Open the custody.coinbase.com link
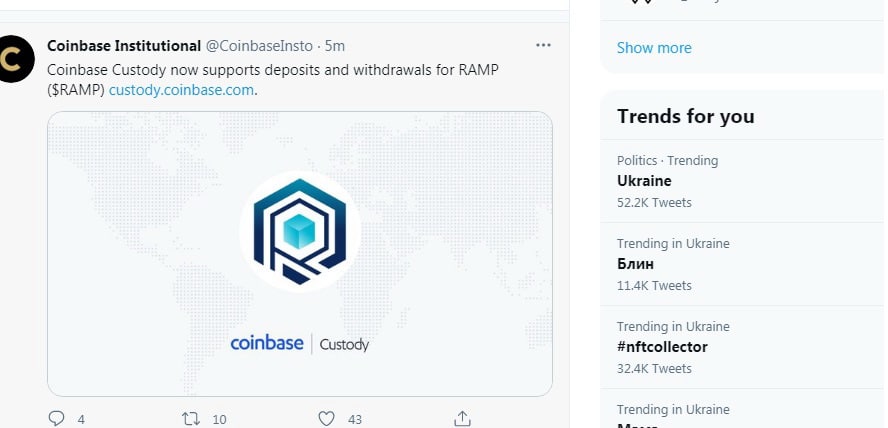Screen dimensions: 888x428 coord(181,90)
